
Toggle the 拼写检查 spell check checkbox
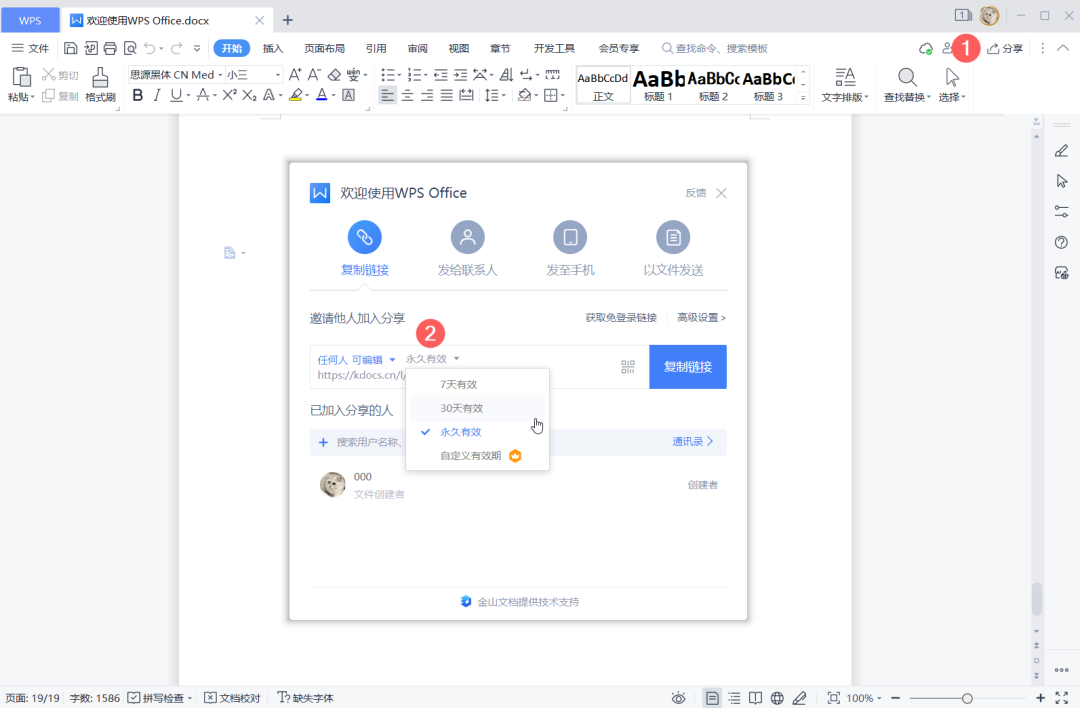pos(134,698)
